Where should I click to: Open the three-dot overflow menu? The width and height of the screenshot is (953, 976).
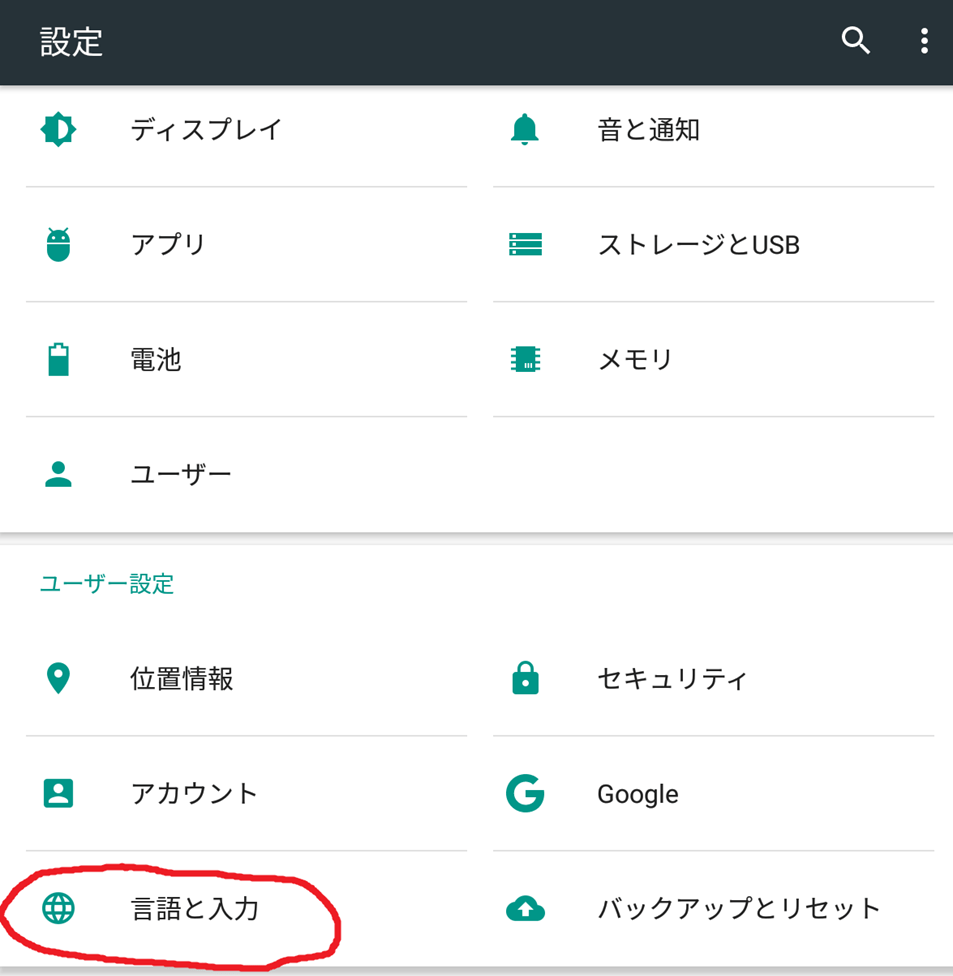[924, 41]
